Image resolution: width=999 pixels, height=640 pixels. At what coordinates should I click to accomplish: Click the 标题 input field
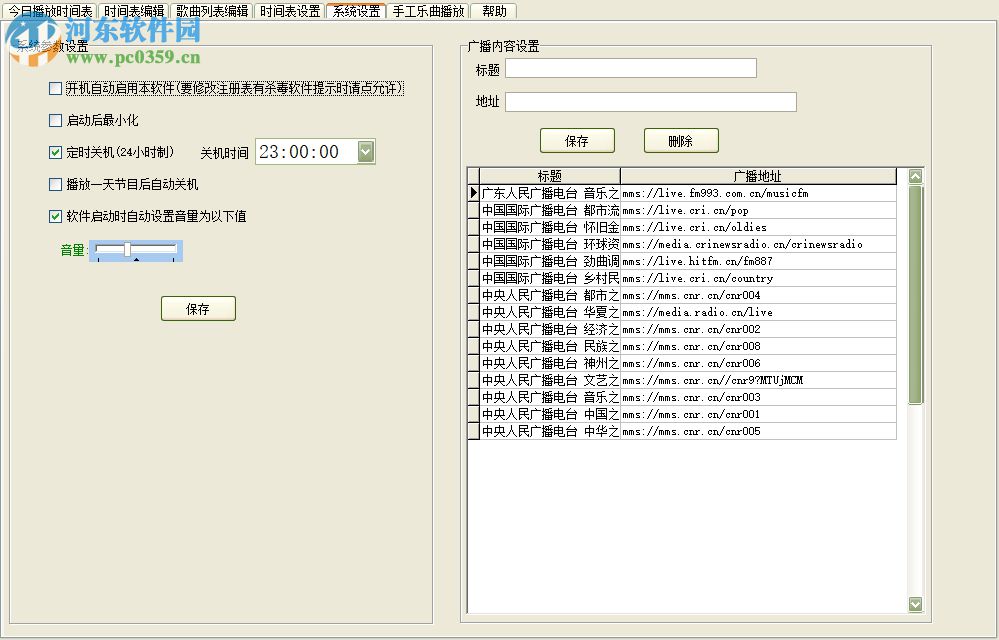pyautogui.click(x=631, y=68)
